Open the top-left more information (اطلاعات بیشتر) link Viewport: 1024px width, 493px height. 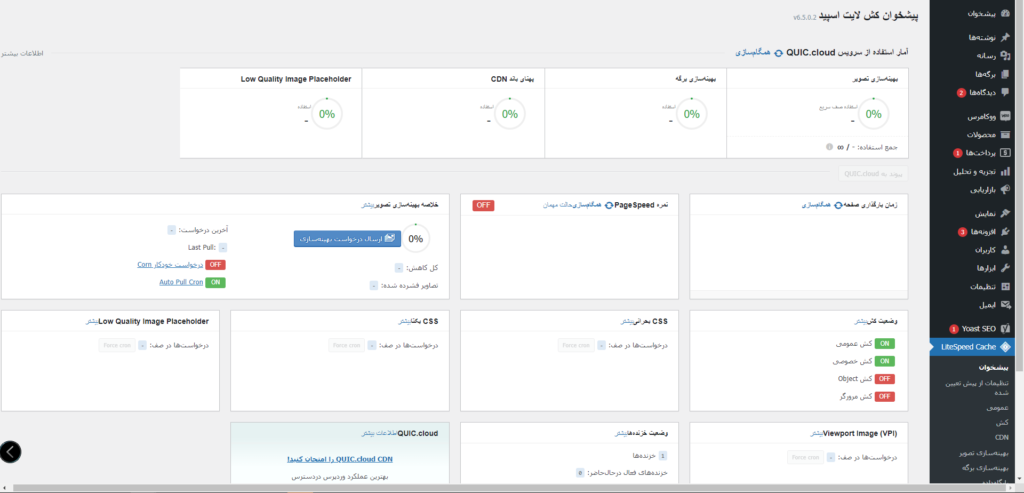(x=22, y=53)
